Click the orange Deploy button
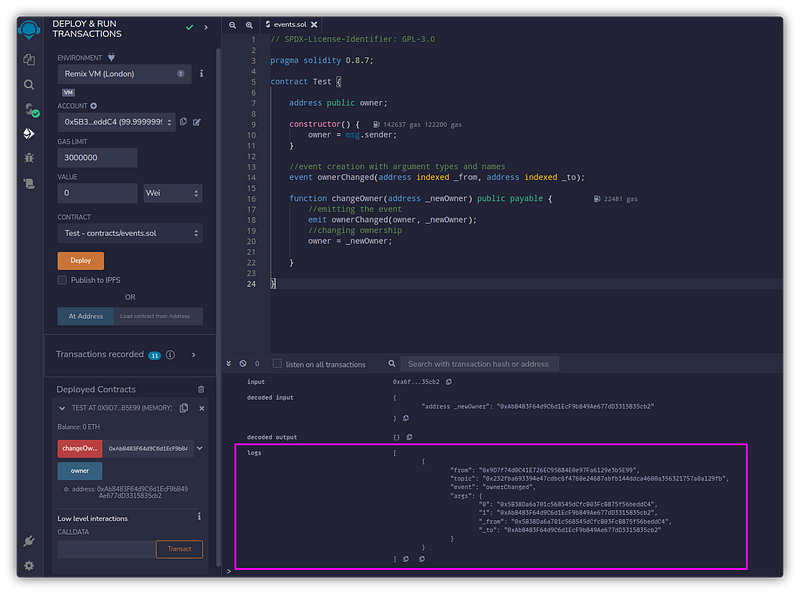 pos(80,260)
